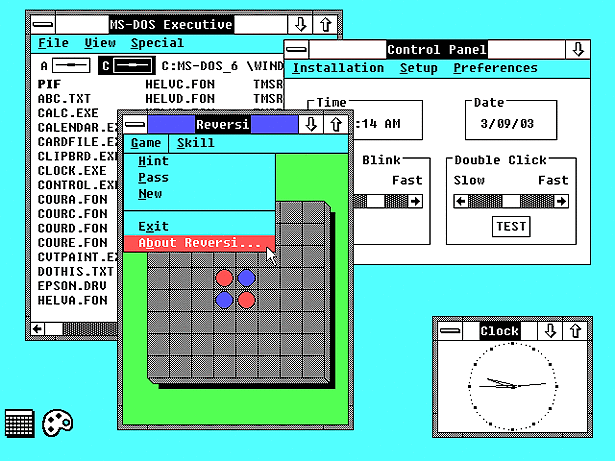Select CONTROL.EXE in the file list

point(77,185)
